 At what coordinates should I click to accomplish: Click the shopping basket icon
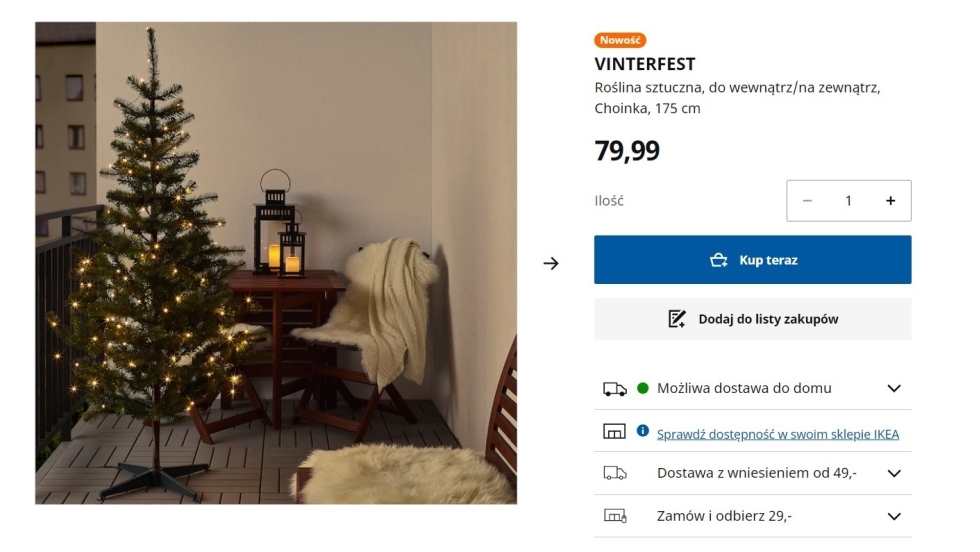point(718,260)
